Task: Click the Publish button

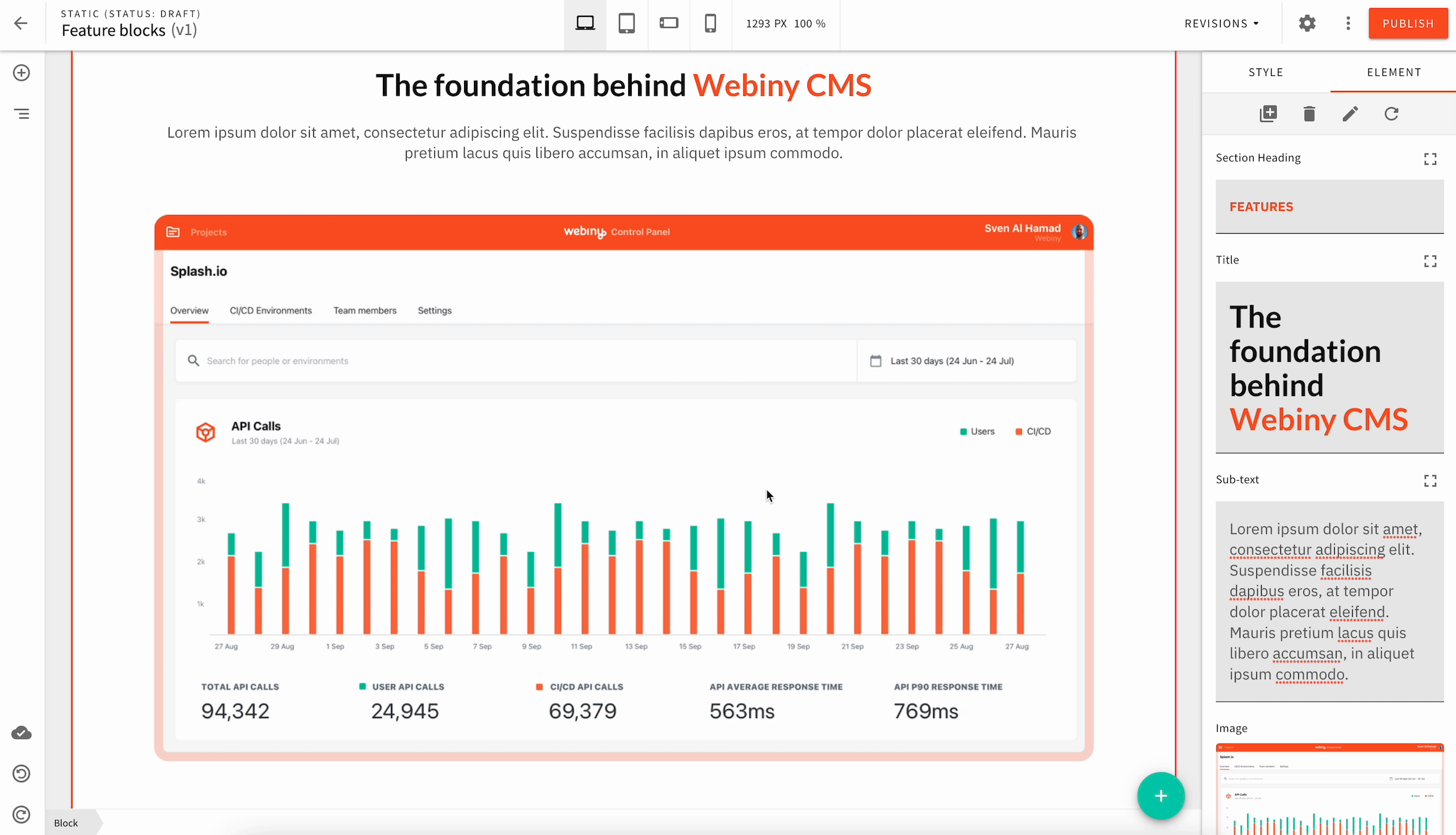Action: pyautogui.click(x=1408, y=23)
